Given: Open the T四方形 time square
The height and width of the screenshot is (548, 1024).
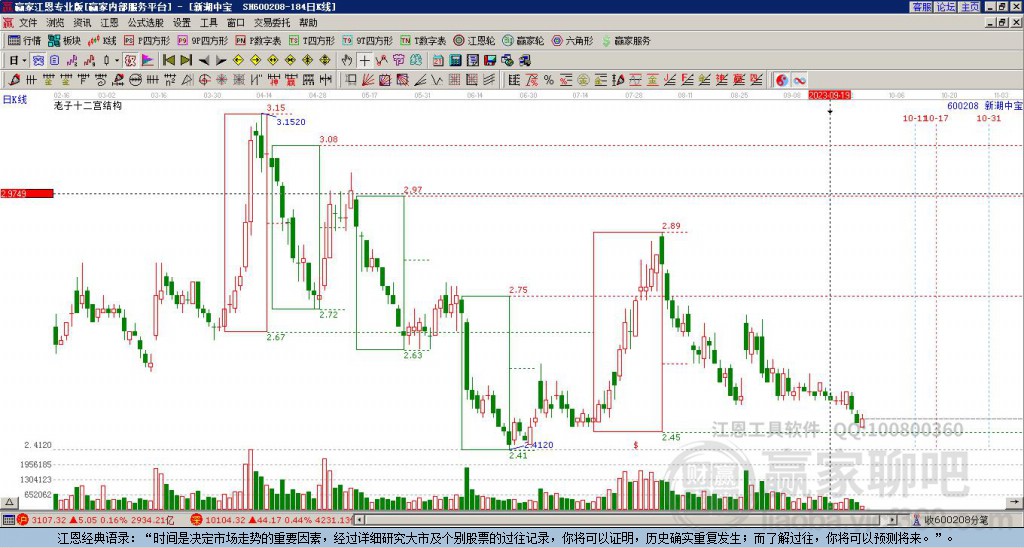Looking at the screenshot, I should click(311, 40).
